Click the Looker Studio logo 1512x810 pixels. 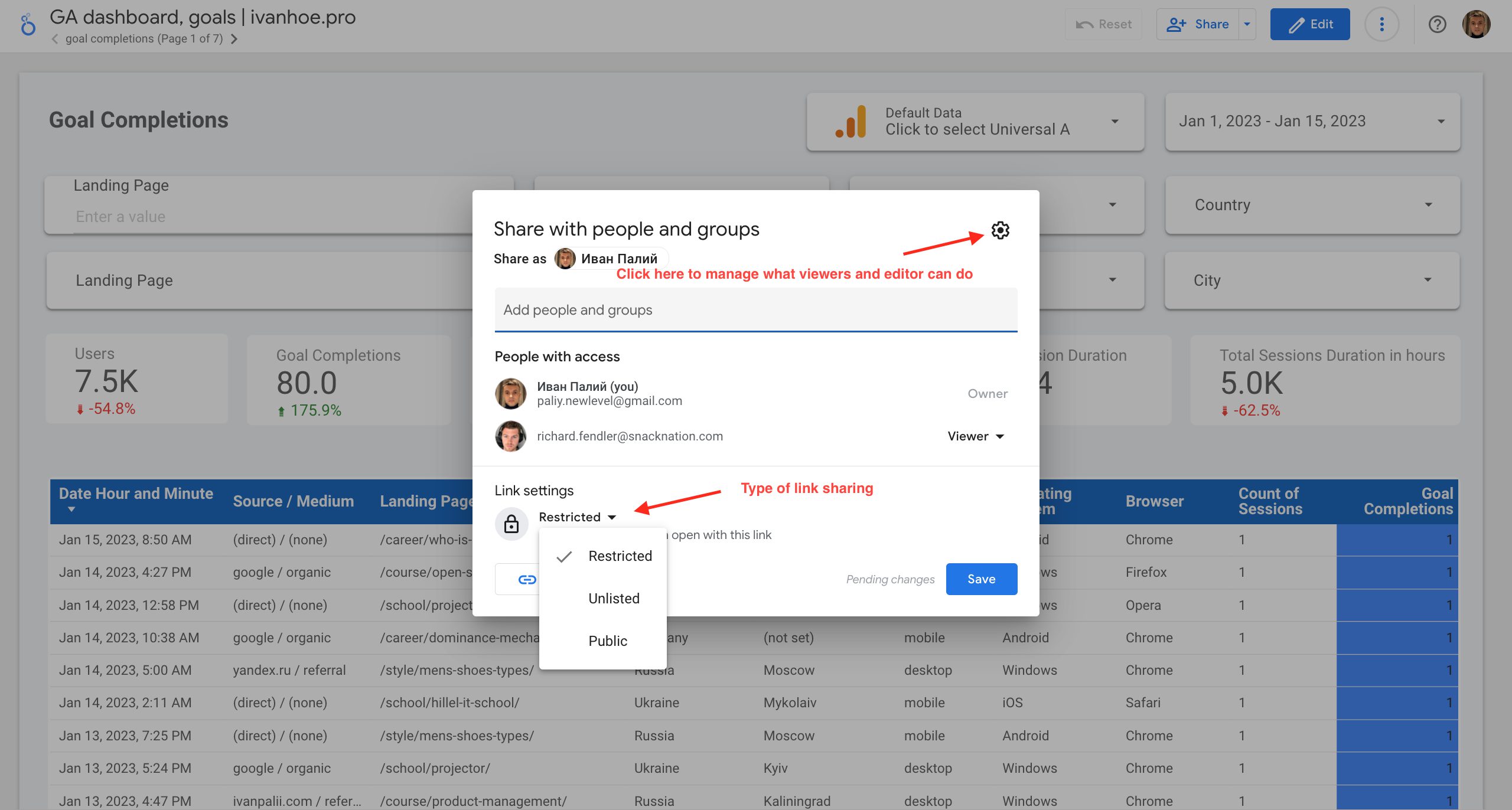tap(28, 25)
